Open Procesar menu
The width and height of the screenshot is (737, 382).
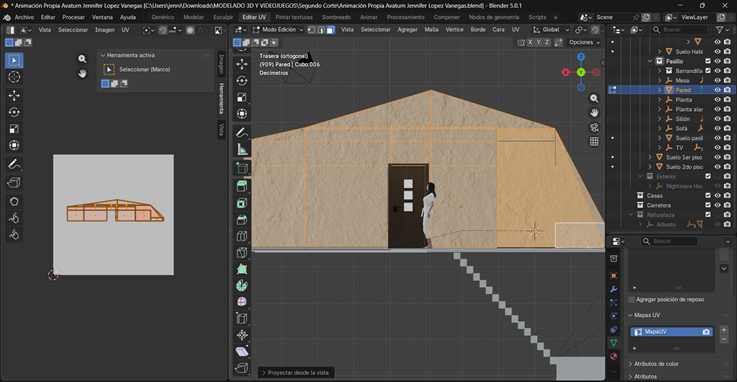click(73, 17)
